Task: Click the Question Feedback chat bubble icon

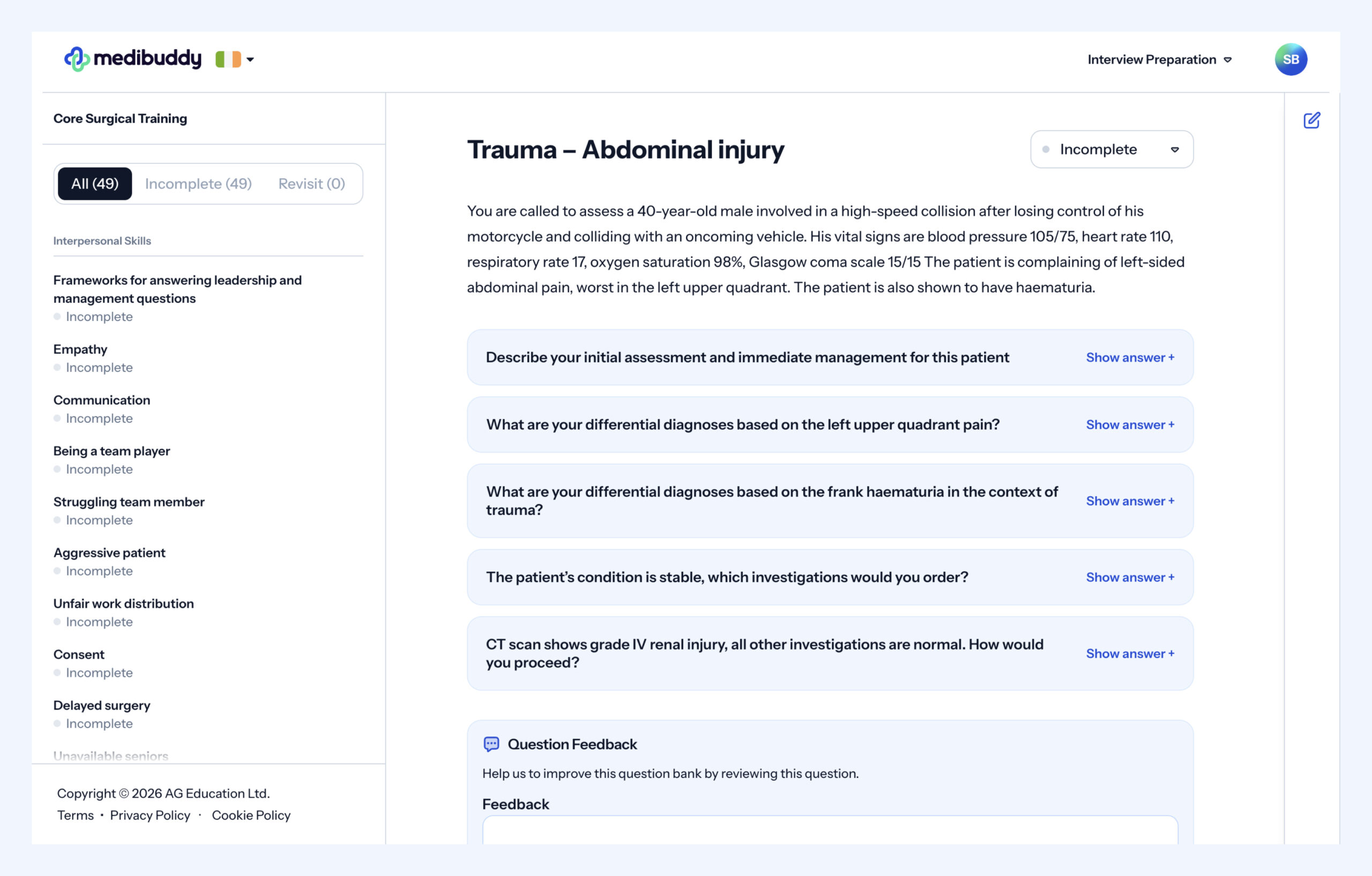Action: [491, 744]
